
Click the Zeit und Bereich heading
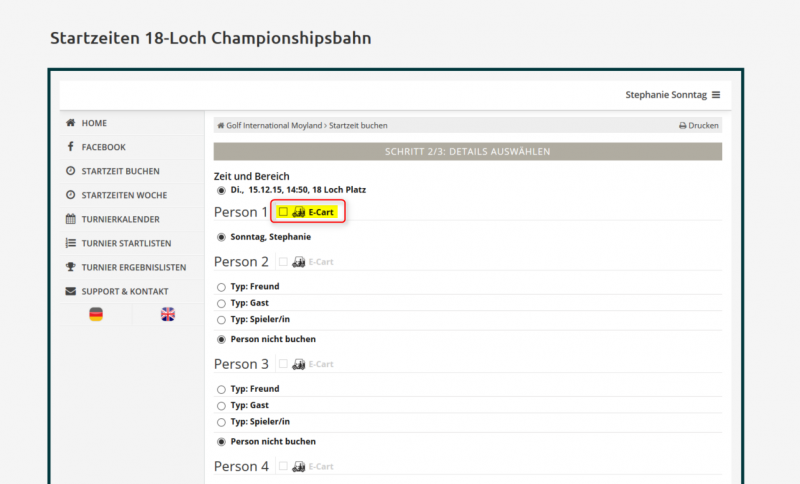252,176
